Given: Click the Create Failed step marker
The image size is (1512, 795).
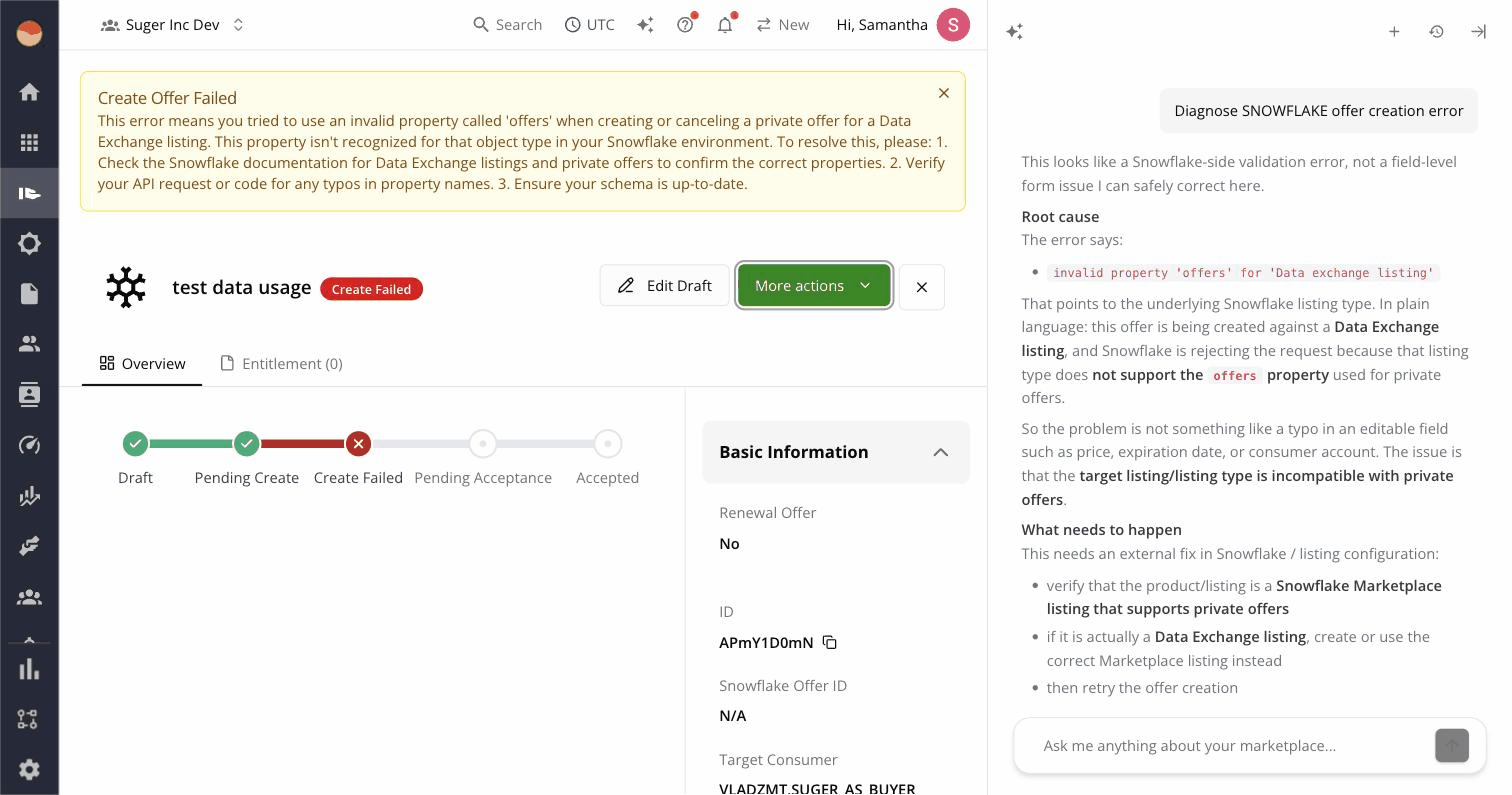Looking at the screenshot, I should 358,443.
